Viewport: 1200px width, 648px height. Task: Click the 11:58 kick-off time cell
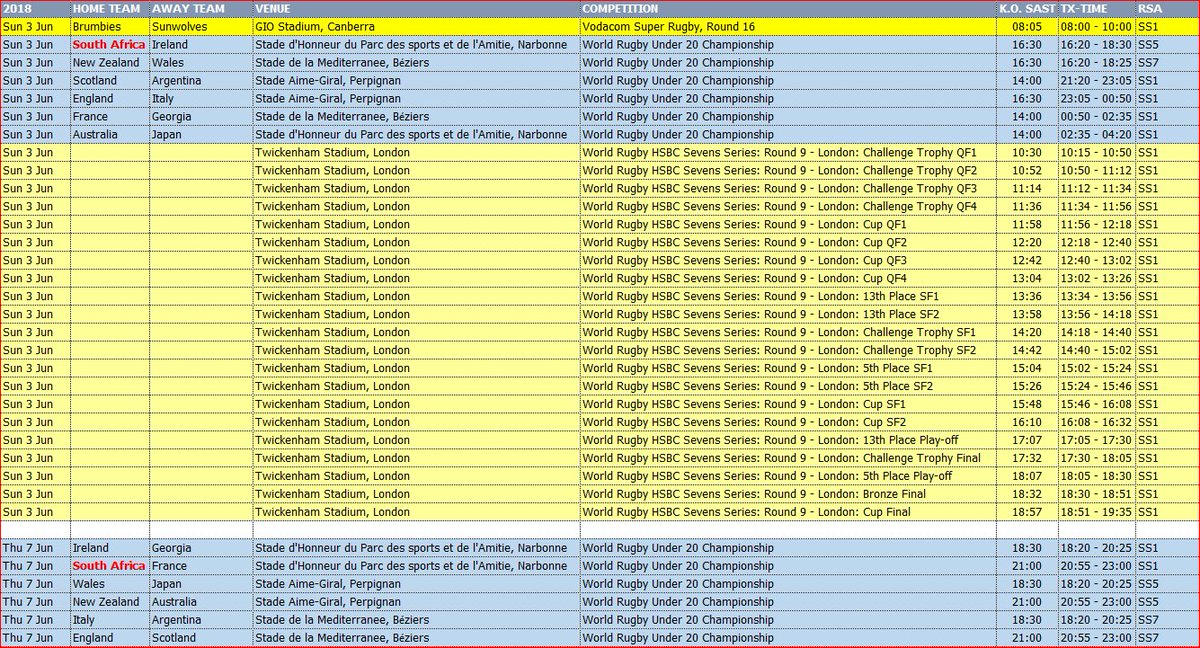click(x=1025, y=225)
